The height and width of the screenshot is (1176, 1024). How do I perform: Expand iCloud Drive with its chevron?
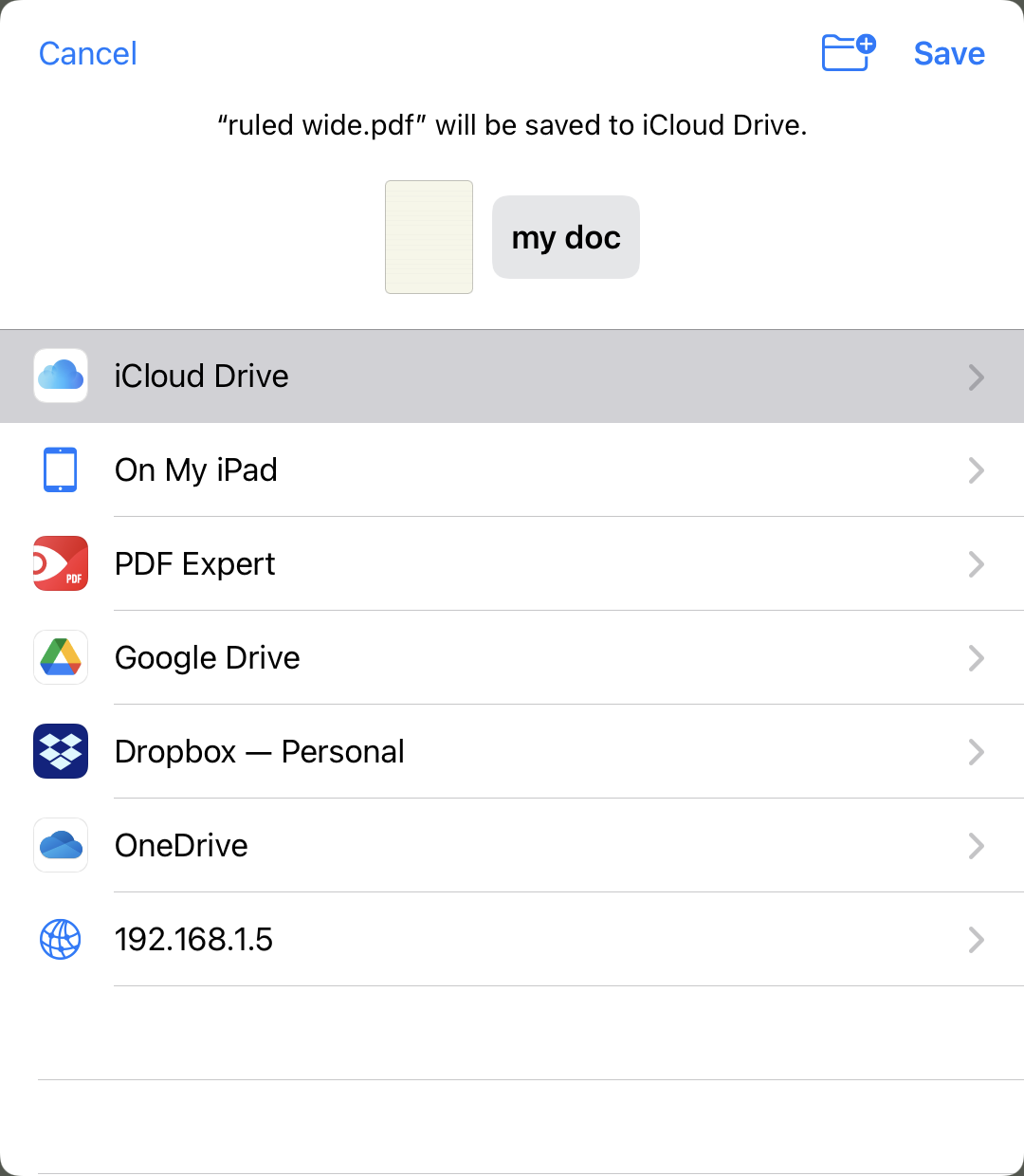point(976,377)
